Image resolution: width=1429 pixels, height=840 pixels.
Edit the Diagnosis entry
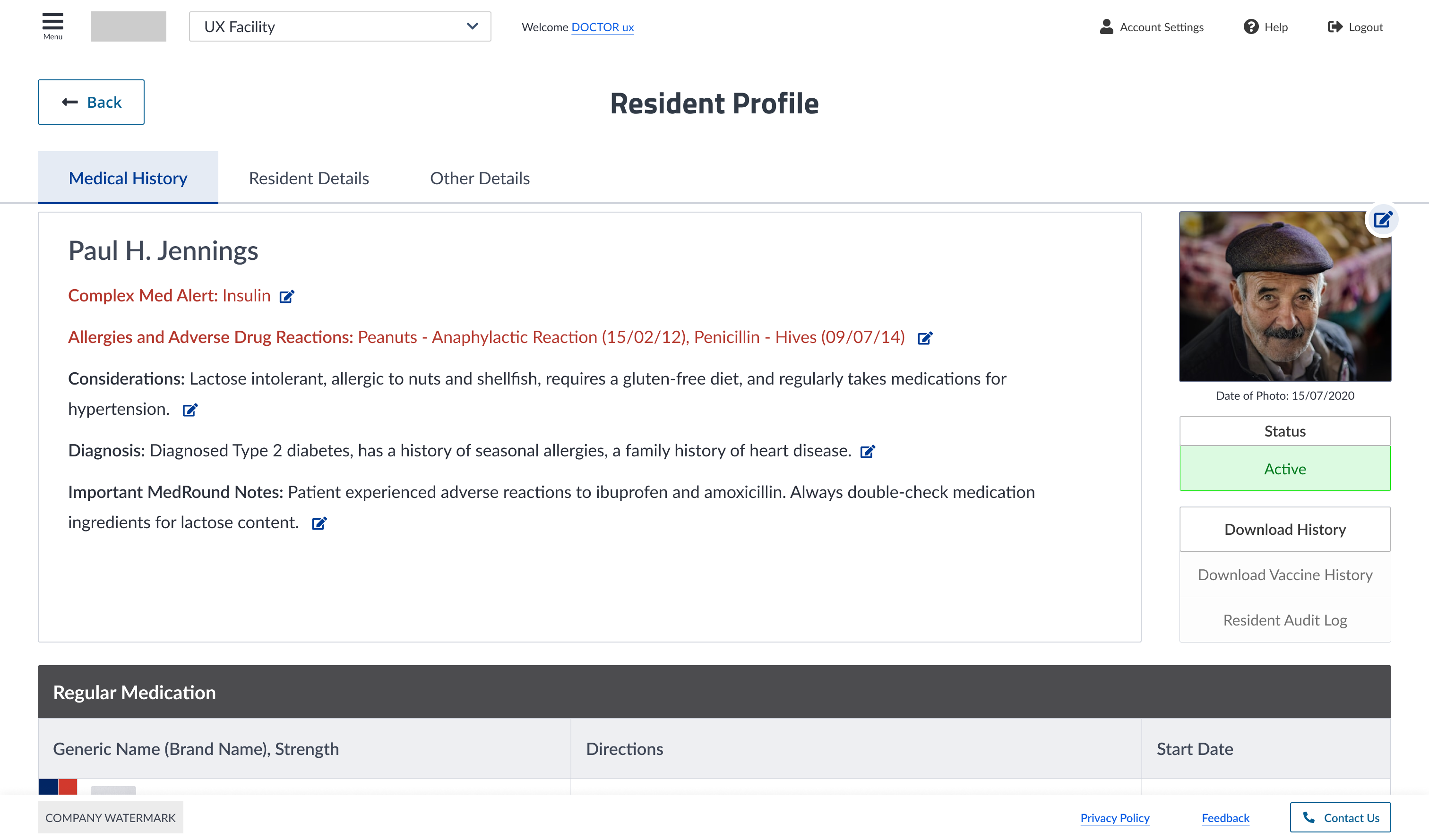pyautogui.click(x=867, y=451)
